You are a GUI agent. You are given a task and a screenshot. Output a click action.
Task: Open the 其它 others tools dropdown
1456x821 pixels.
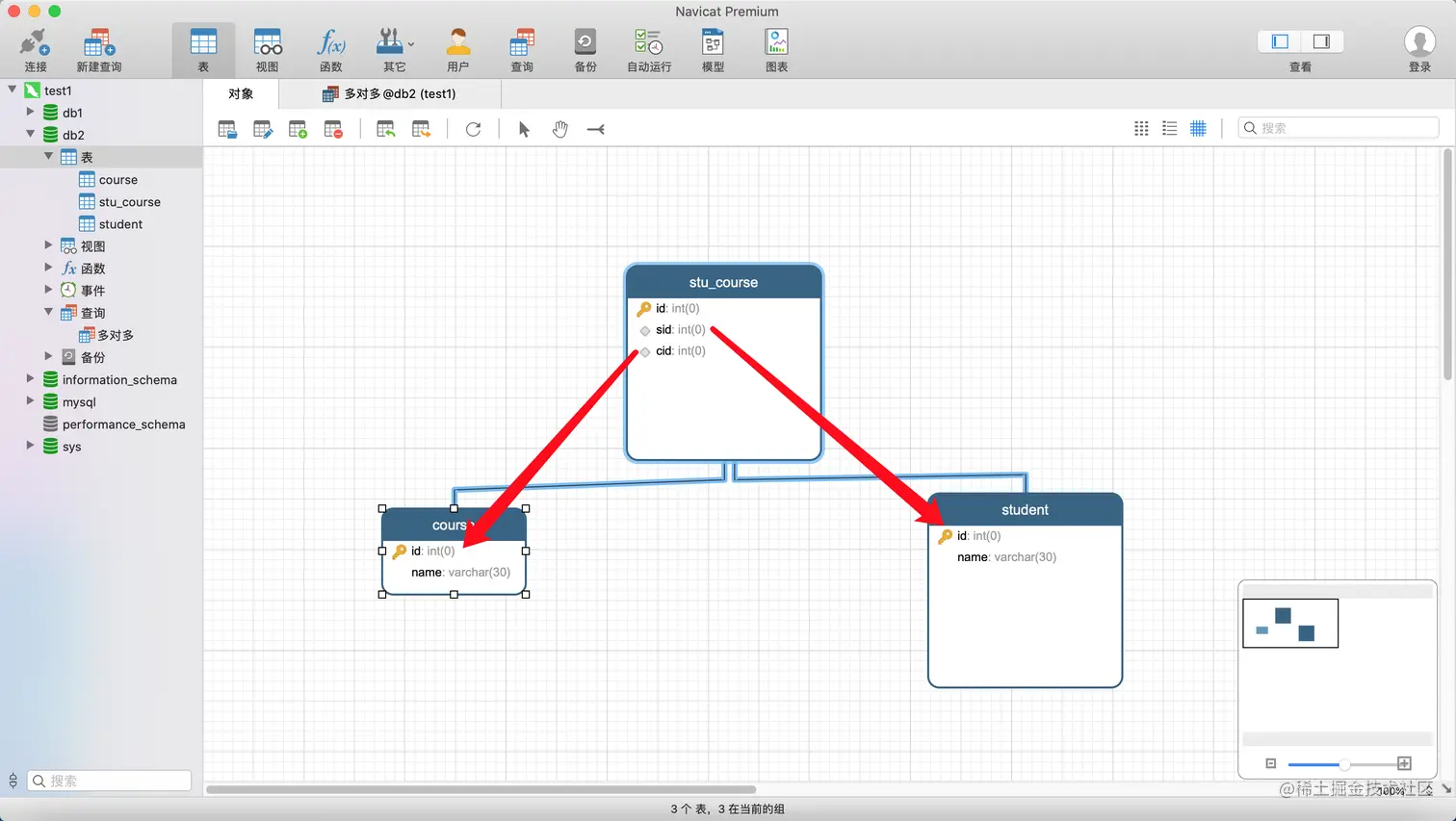point(394,50)
